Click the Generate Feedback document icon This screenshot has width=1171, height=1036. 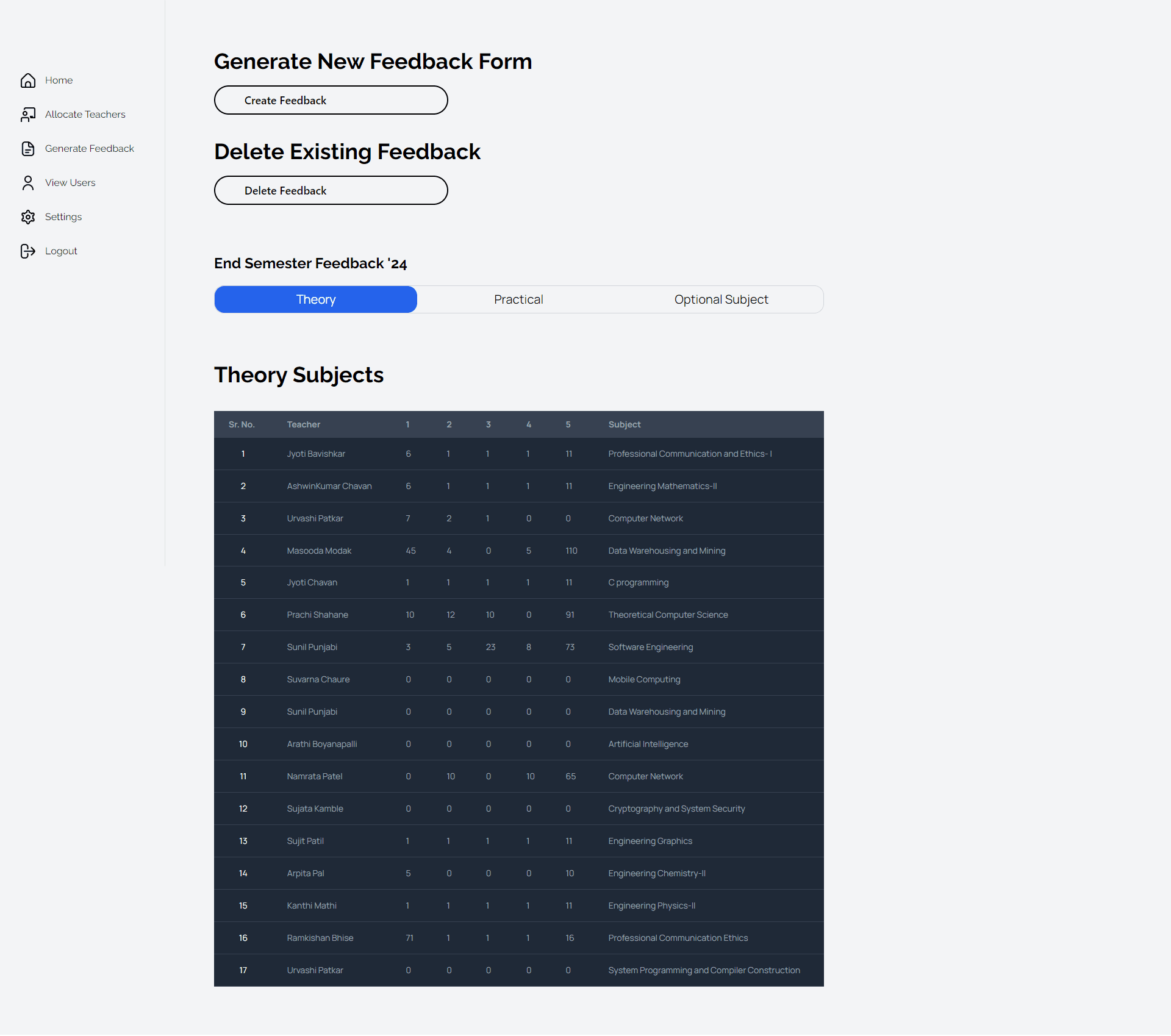coord(28,149)
